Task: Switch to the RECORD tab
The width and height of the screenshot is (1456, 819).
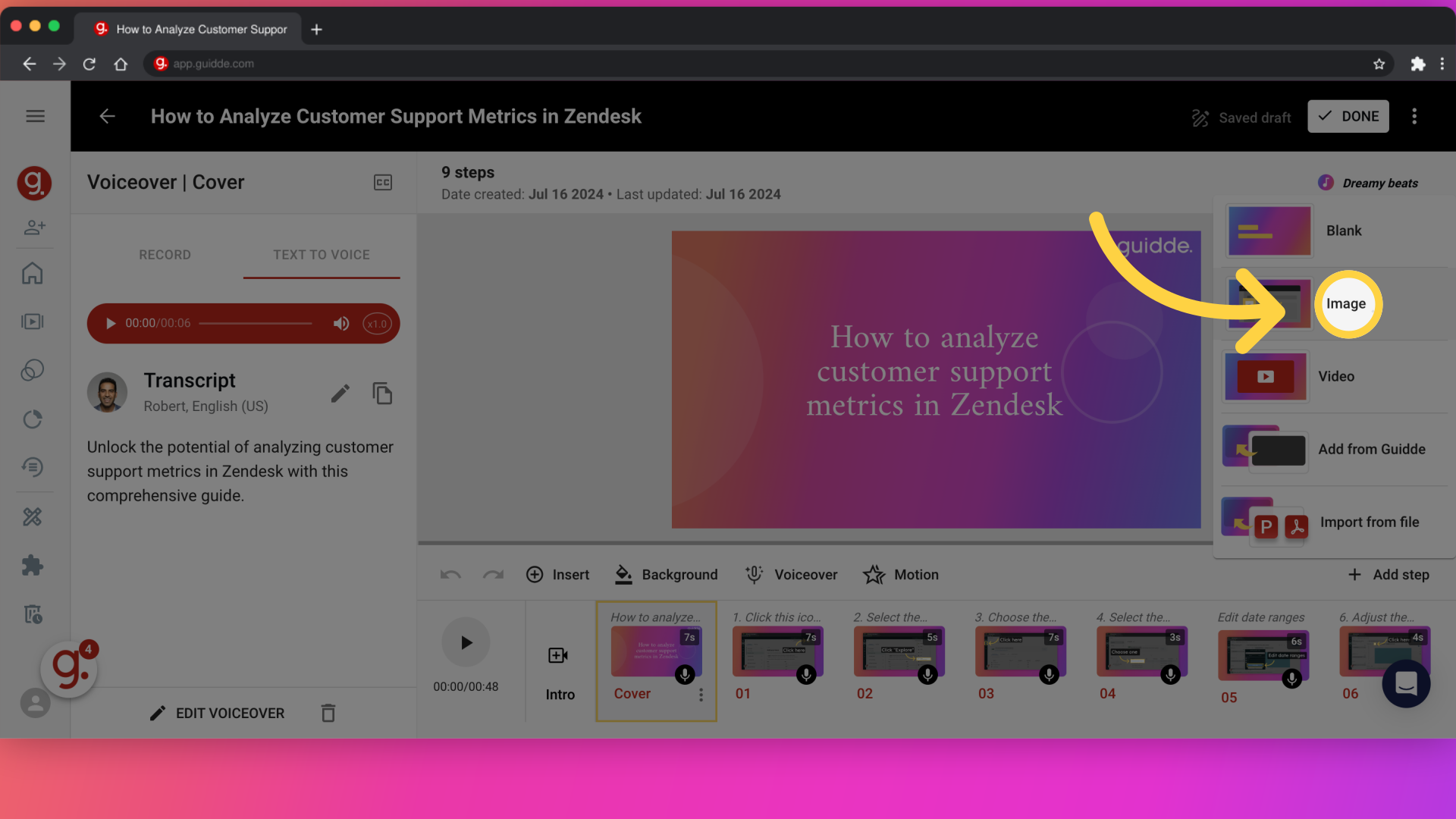Action: (x=165, y=255)
